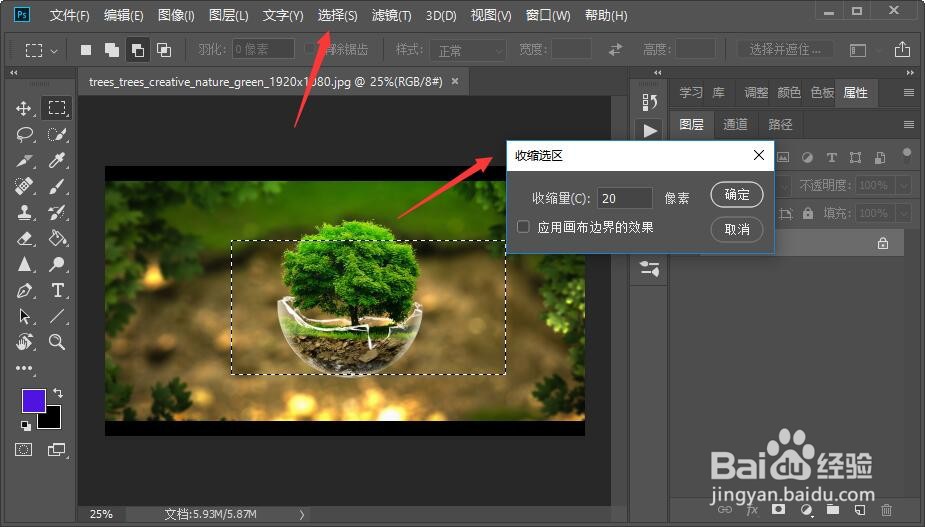
Task: Open the tool preset dropdown arrow
Action: click(x=54, y=51)
